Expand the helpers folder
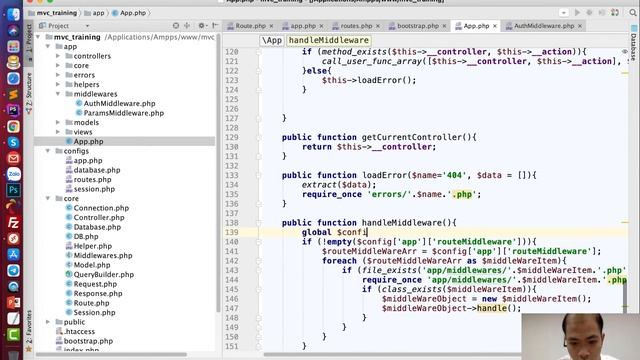This screenshot has width=640, height=360. tap(58, 84)
